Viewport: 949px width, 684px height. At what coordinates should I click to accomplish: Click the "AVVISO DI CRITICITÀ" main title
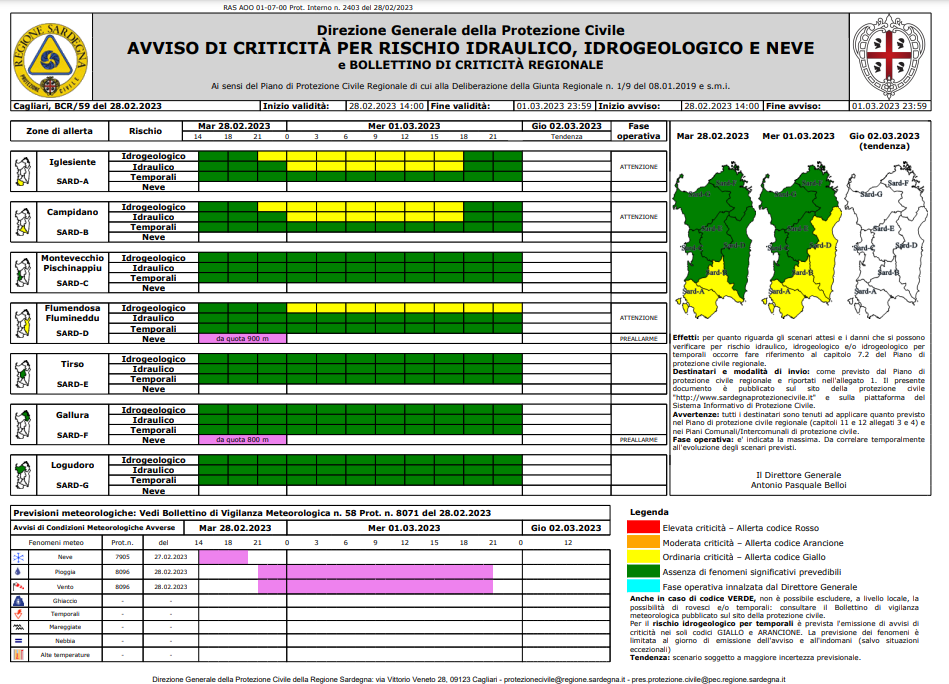coord(470,48)
